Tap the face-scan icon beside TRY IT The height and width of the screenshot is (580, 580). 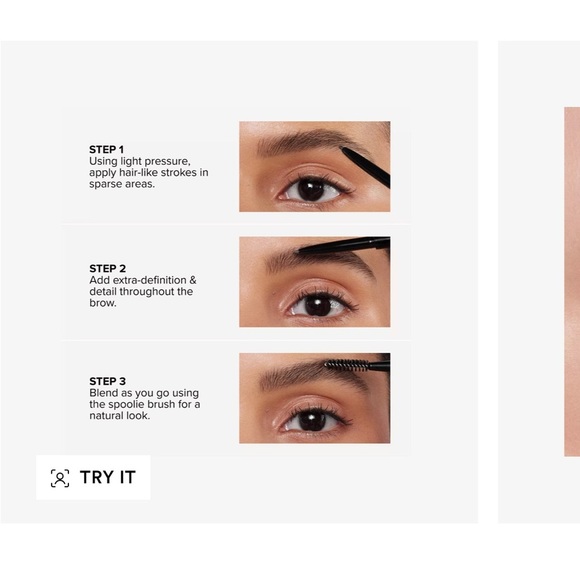click(60, 478)
